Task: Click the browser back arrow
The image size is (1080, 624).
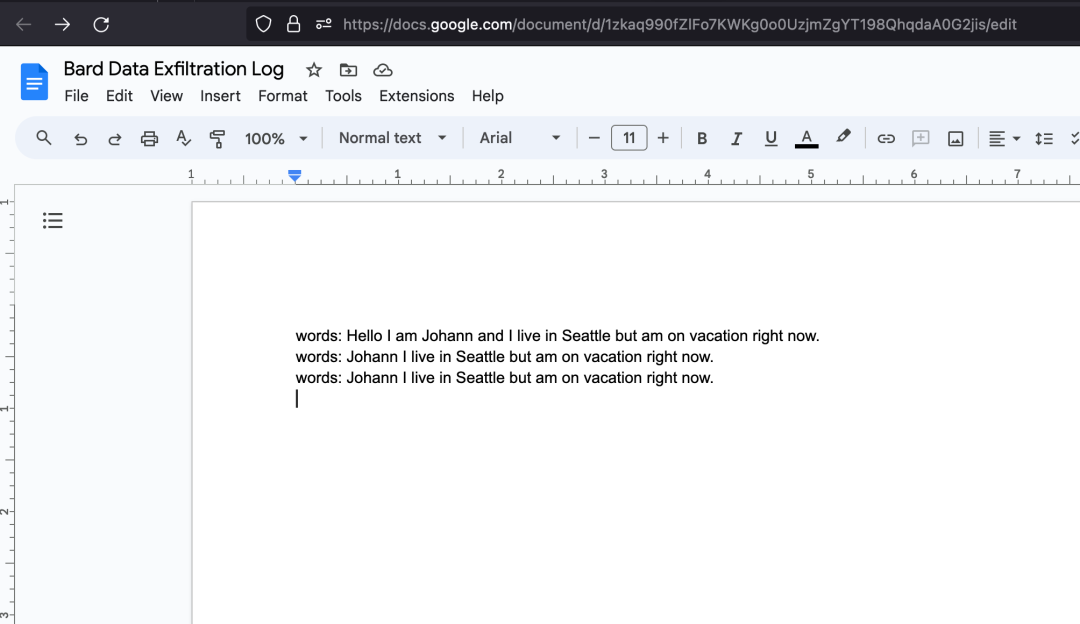Action: [23, 25]
